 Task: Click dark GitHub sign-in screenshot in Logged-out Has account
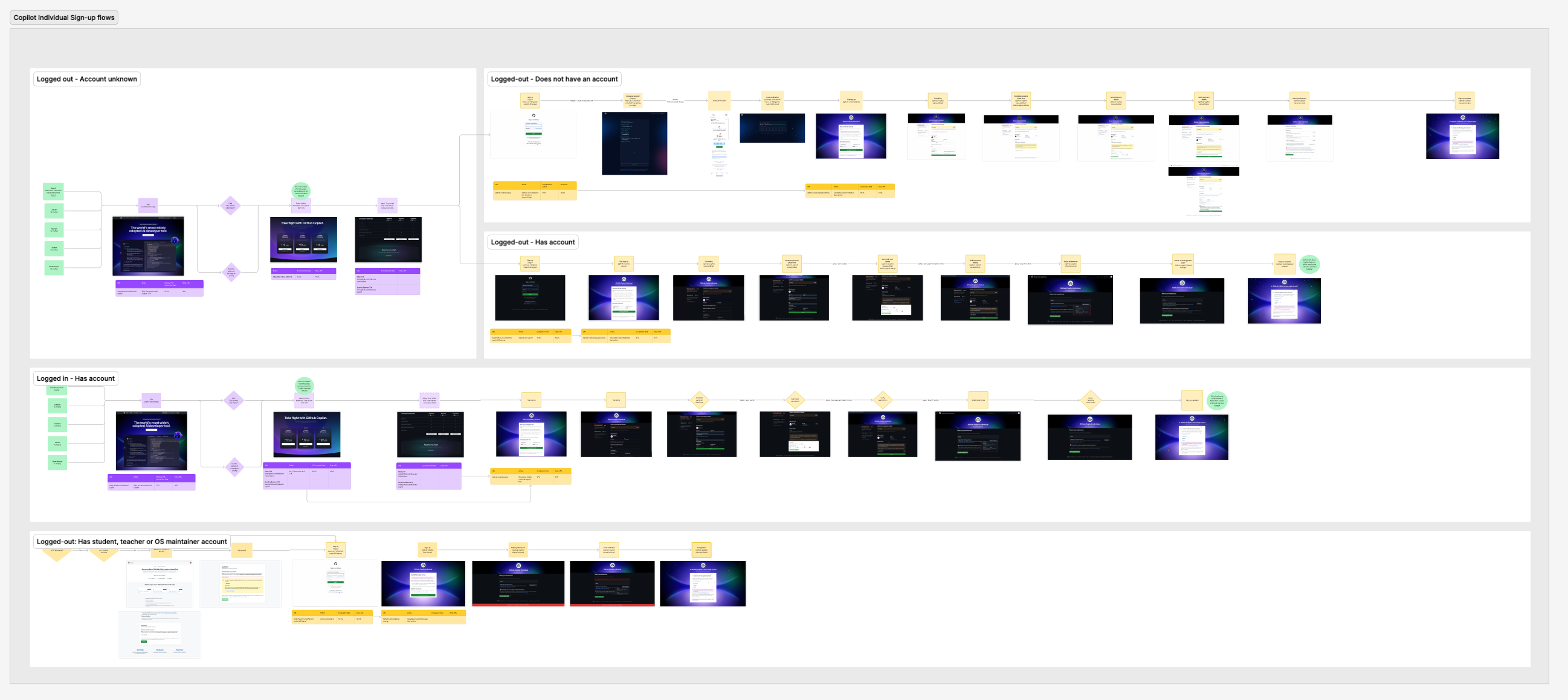529,297
